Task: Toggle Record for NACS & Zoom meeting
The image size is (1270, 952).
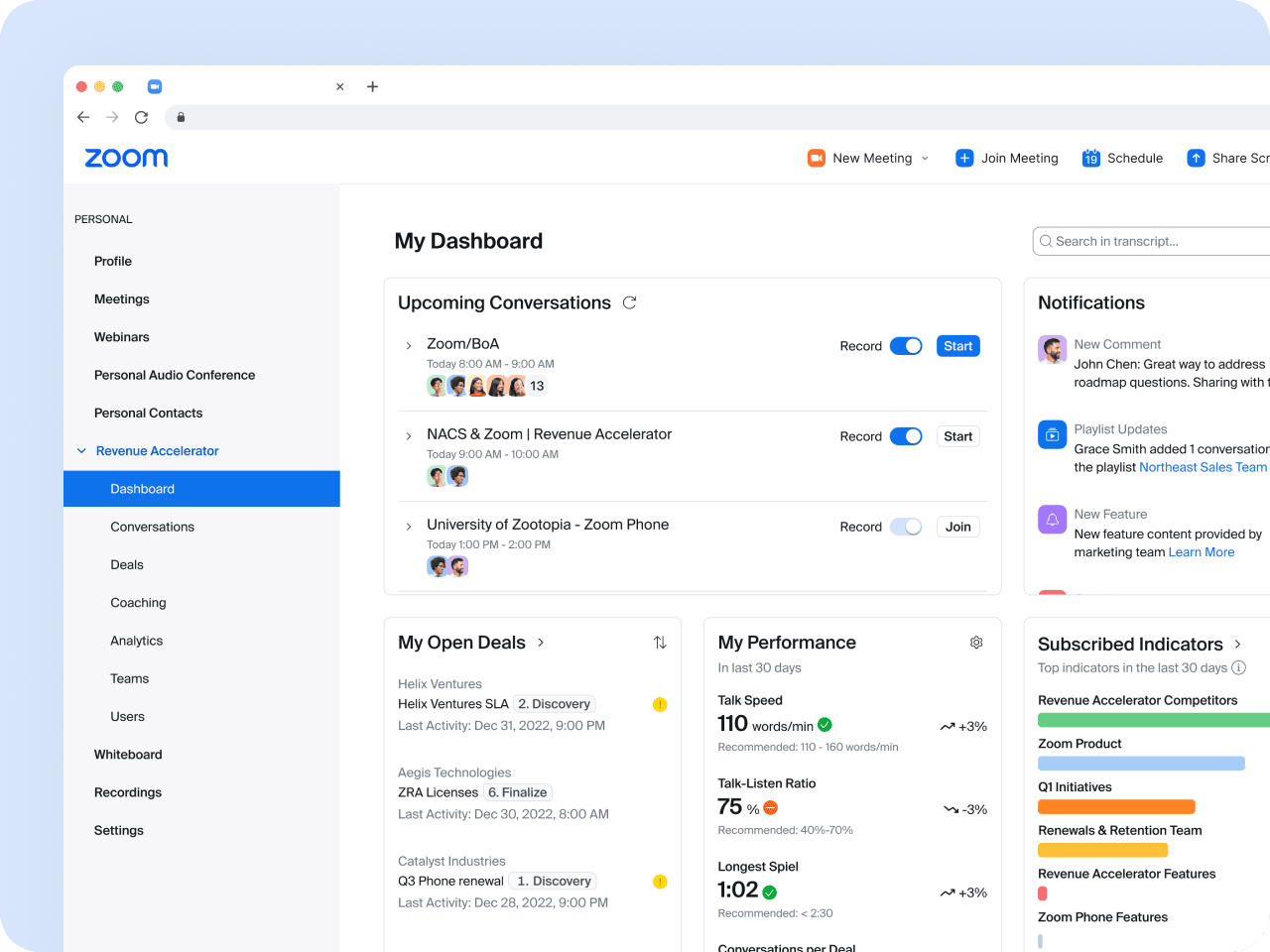Action: tap(906, 436)
